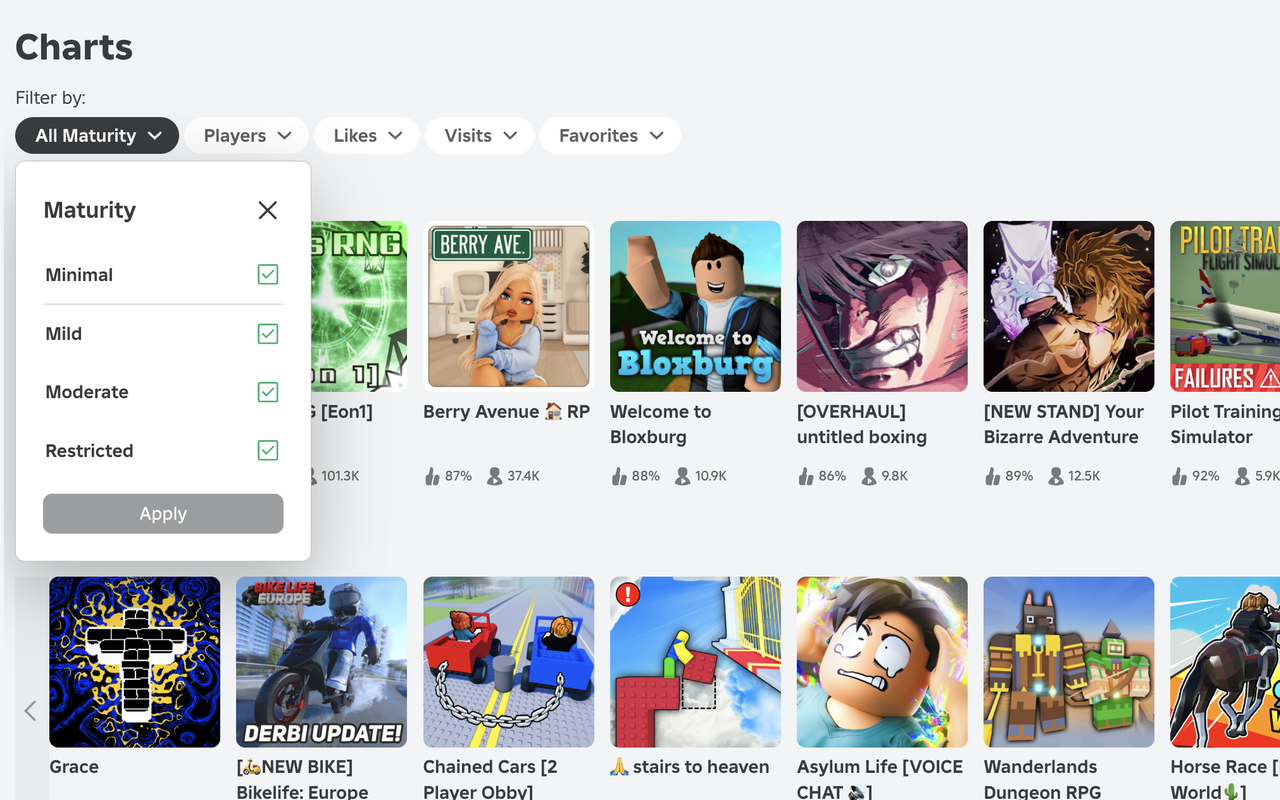
Task: Open the All Maturity dropdown
Action: click(97, 136)
